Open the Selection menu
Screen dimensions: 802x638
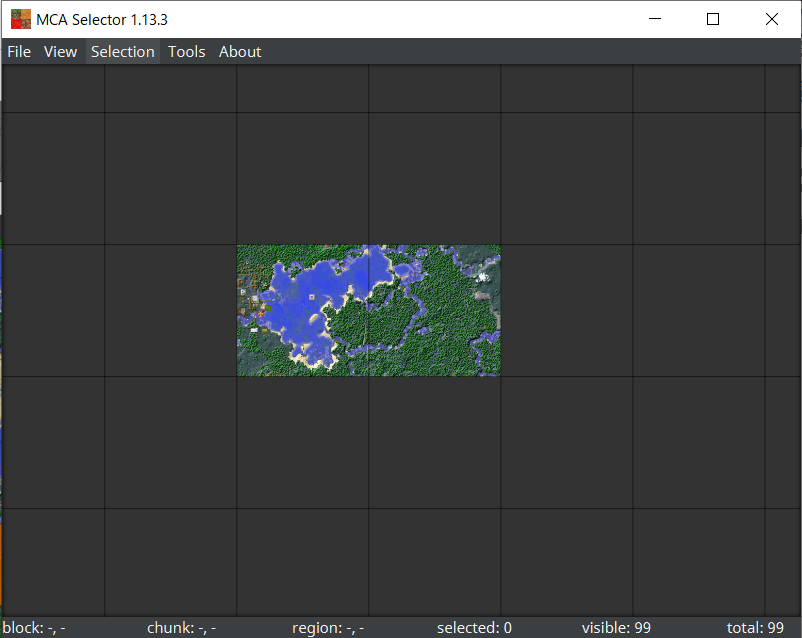[123, 52]
